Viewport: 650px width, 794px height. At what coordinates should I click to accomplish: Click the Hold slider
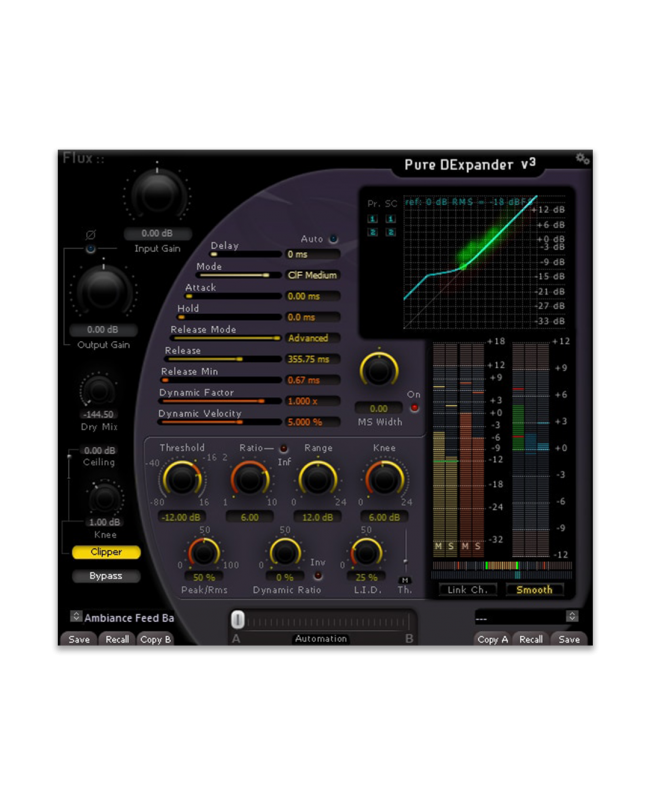(229, 317)
